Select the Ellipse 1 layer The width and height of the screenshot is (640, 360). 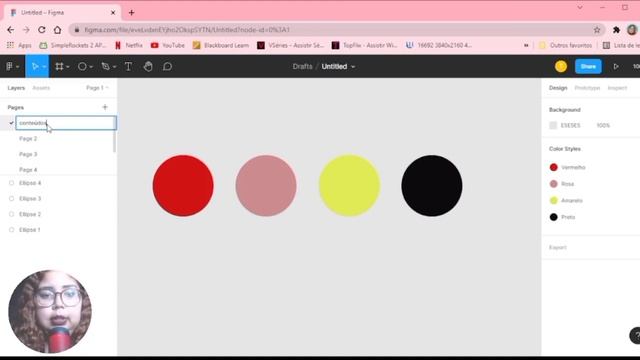(x=29, y=230)
